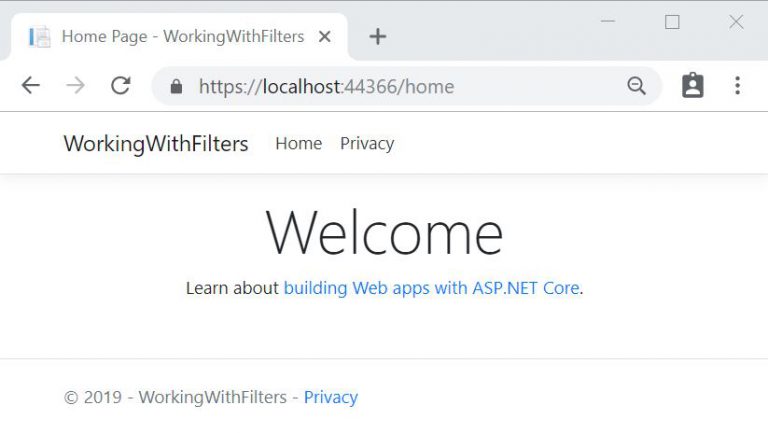The height and width of the screenshot is (433, 768).
Task: Open the footer Privacy link
Action: [330, 397]
